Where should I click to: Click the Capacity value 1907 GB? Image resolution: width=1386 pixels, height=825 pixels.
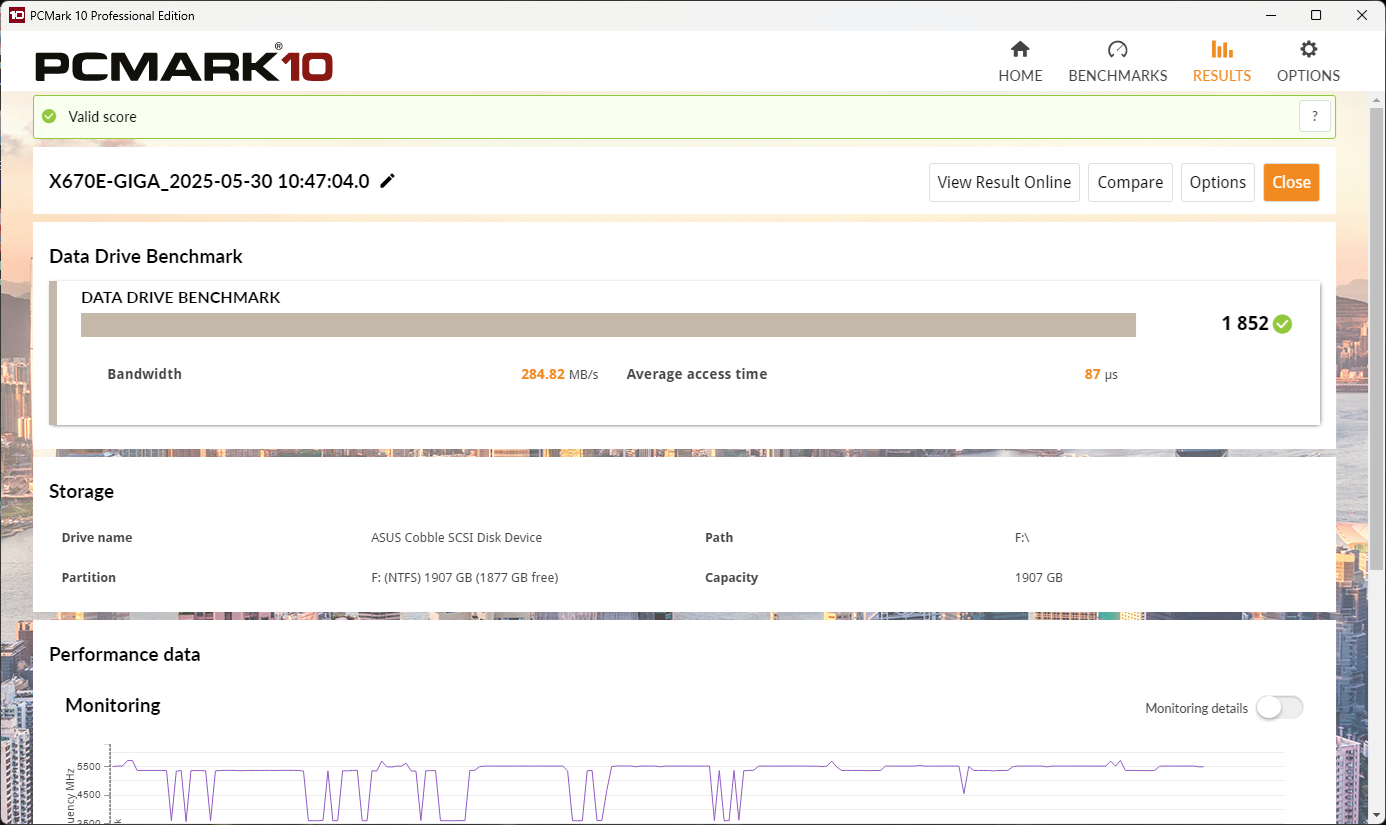pyautogui.click(x=1039, y=577)
